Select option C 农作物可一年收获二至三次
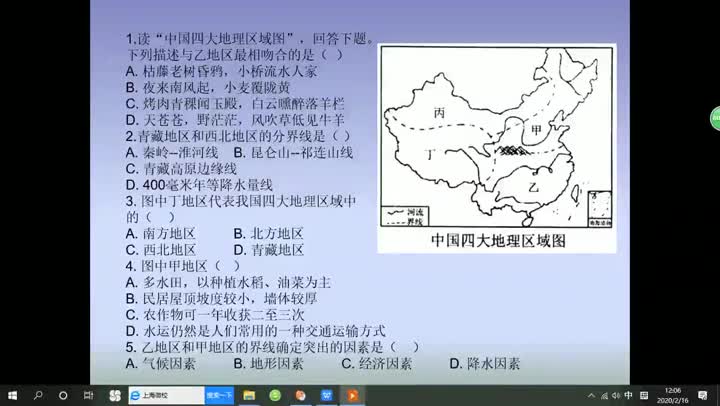Image resolution: width=720 pixels, height=406 pixels. [x=215, y=315]
